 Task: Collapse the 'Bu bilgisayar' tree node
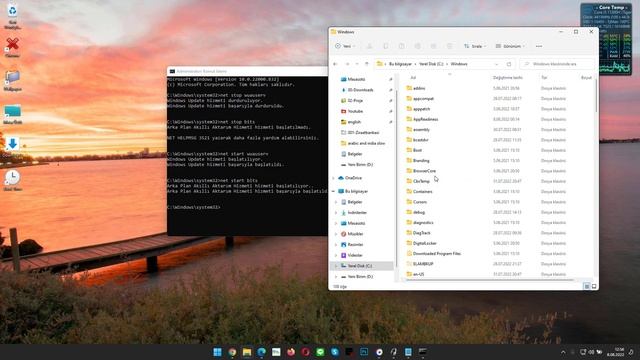click(x=333, y=191)
